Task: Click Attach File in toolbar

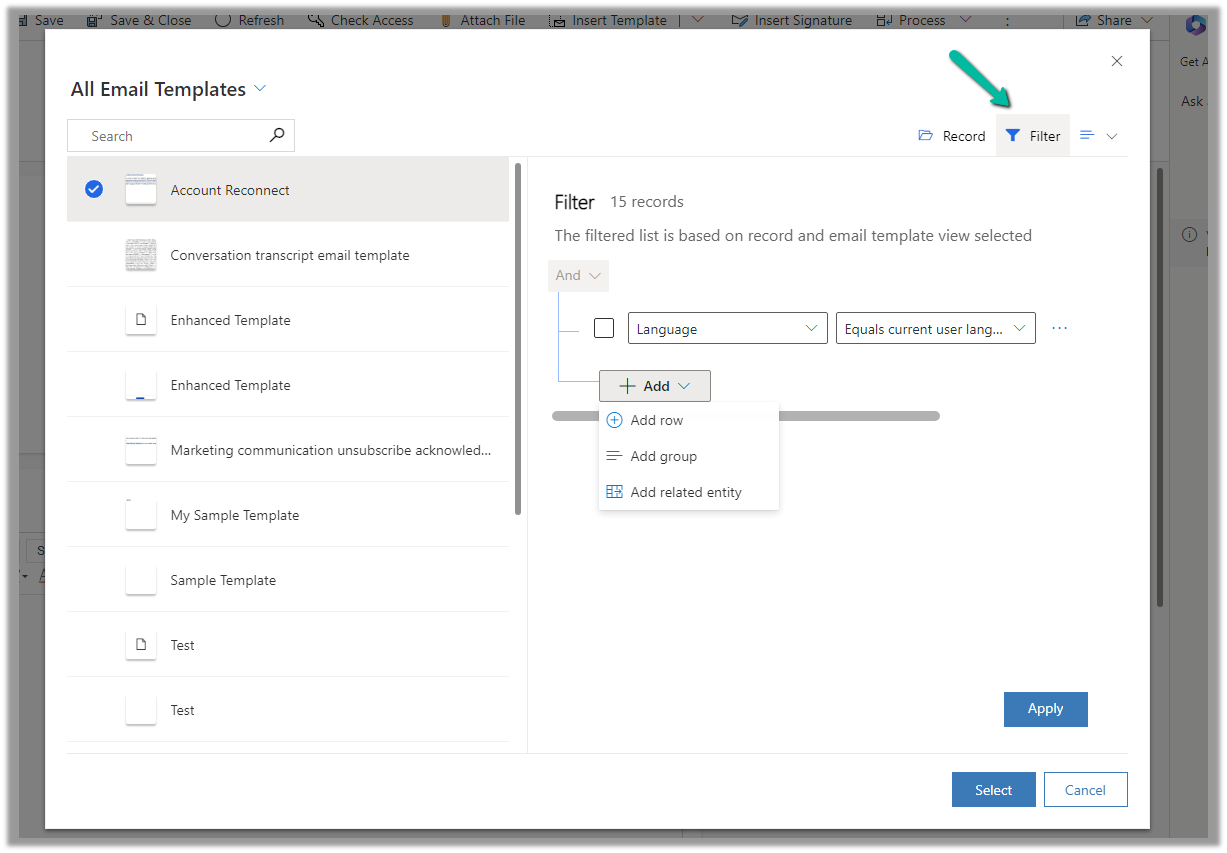Action: tap(481, 20)
